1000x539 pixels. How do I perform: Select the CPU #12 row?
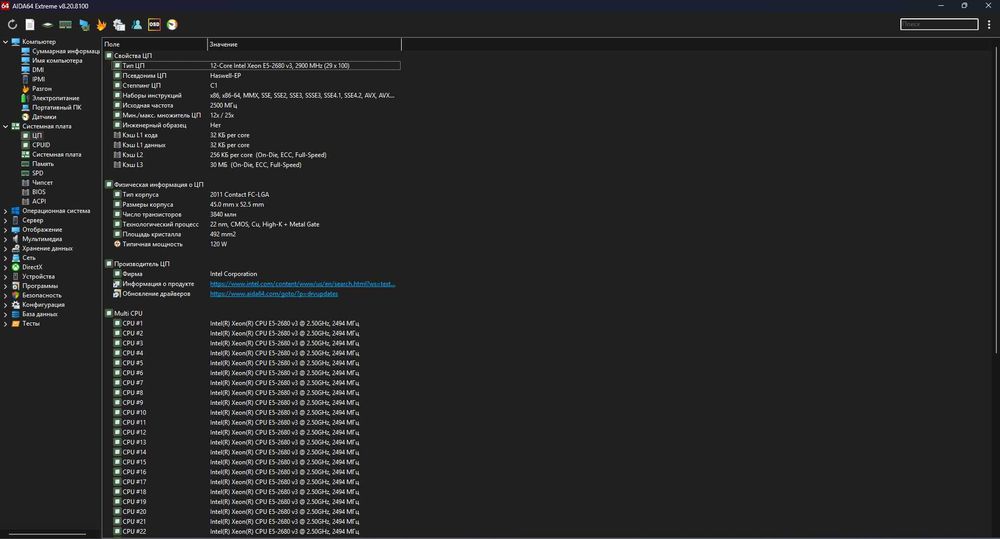click(x=256, y=432)
